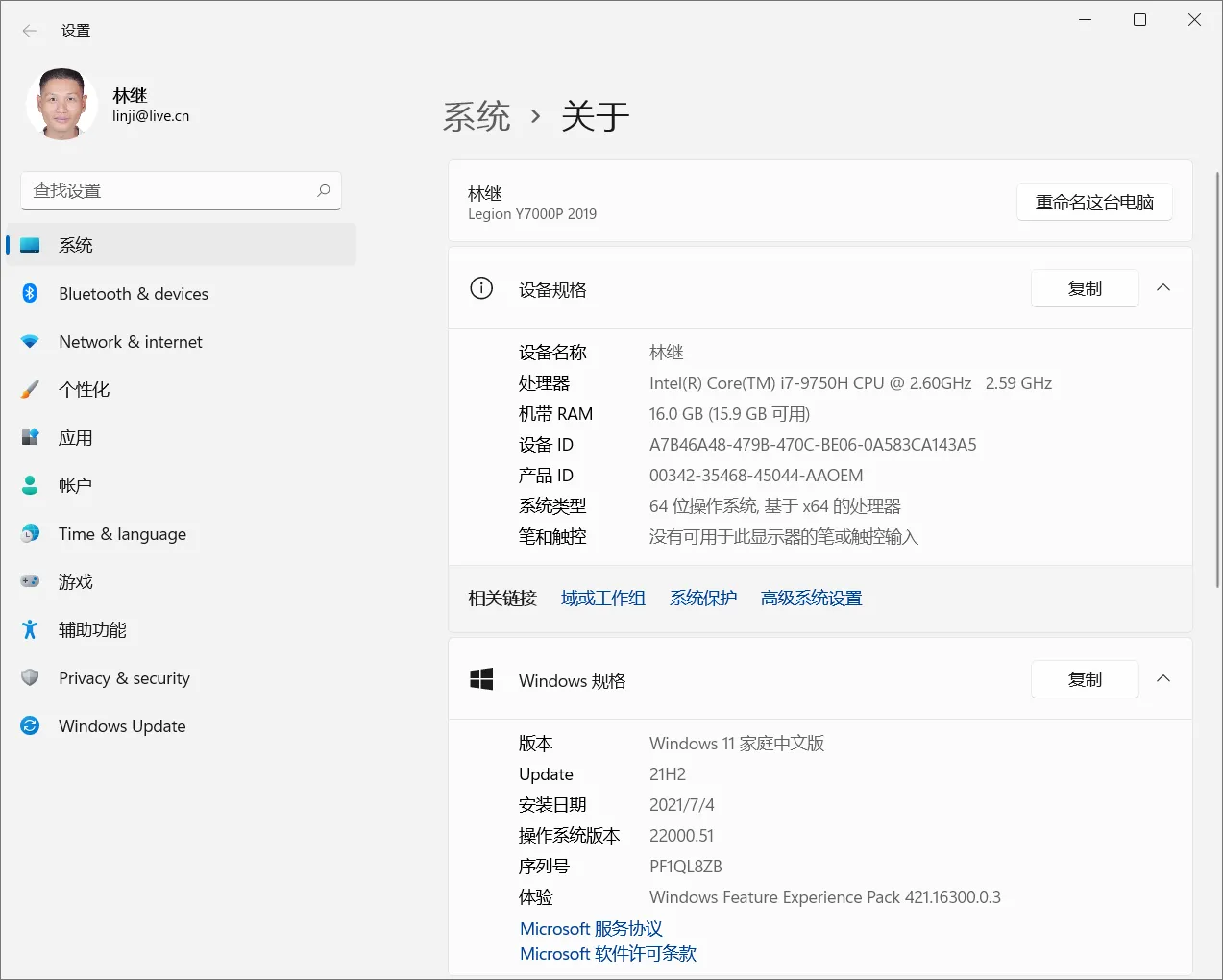Click the 没有可用于此显示器的笔或触控输入 text
This screenshot has width=1223, height=980.
click(x=784, y=537)
